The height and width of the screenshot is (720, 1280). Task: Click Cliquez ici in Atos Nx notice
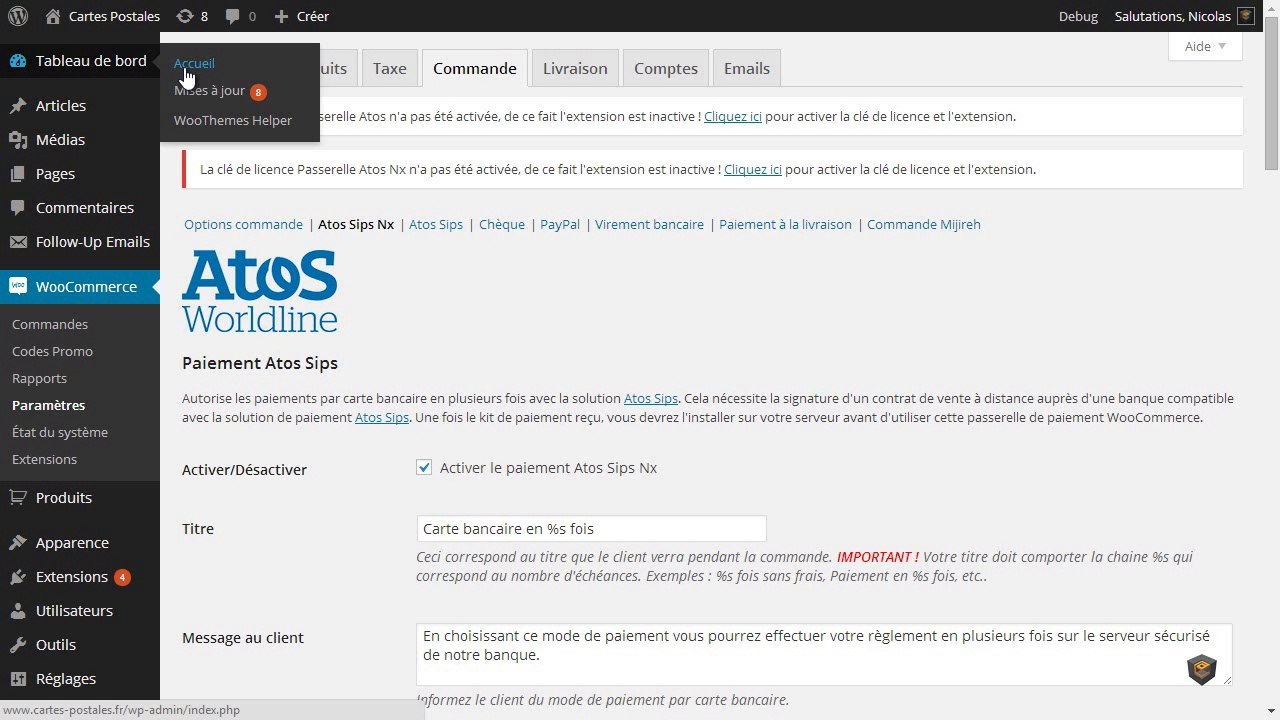753,169
